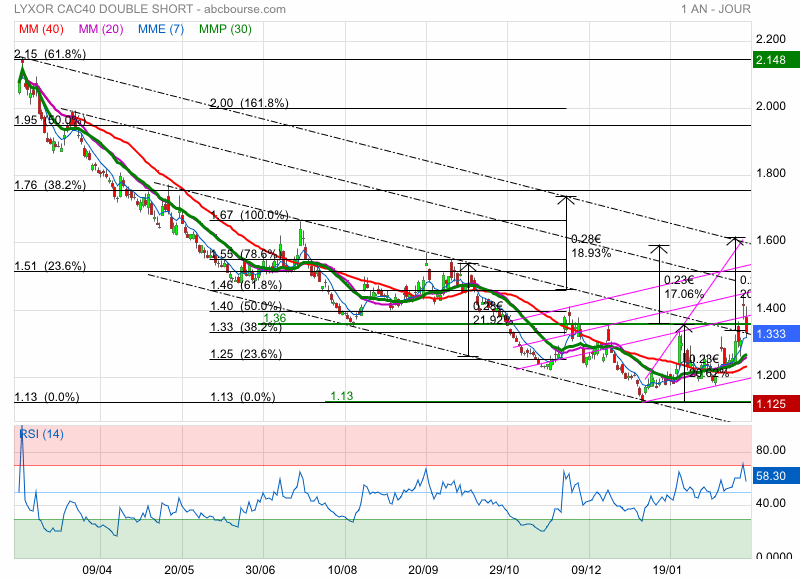Click the green 1.36 support level label

click(x=274, y=318)
